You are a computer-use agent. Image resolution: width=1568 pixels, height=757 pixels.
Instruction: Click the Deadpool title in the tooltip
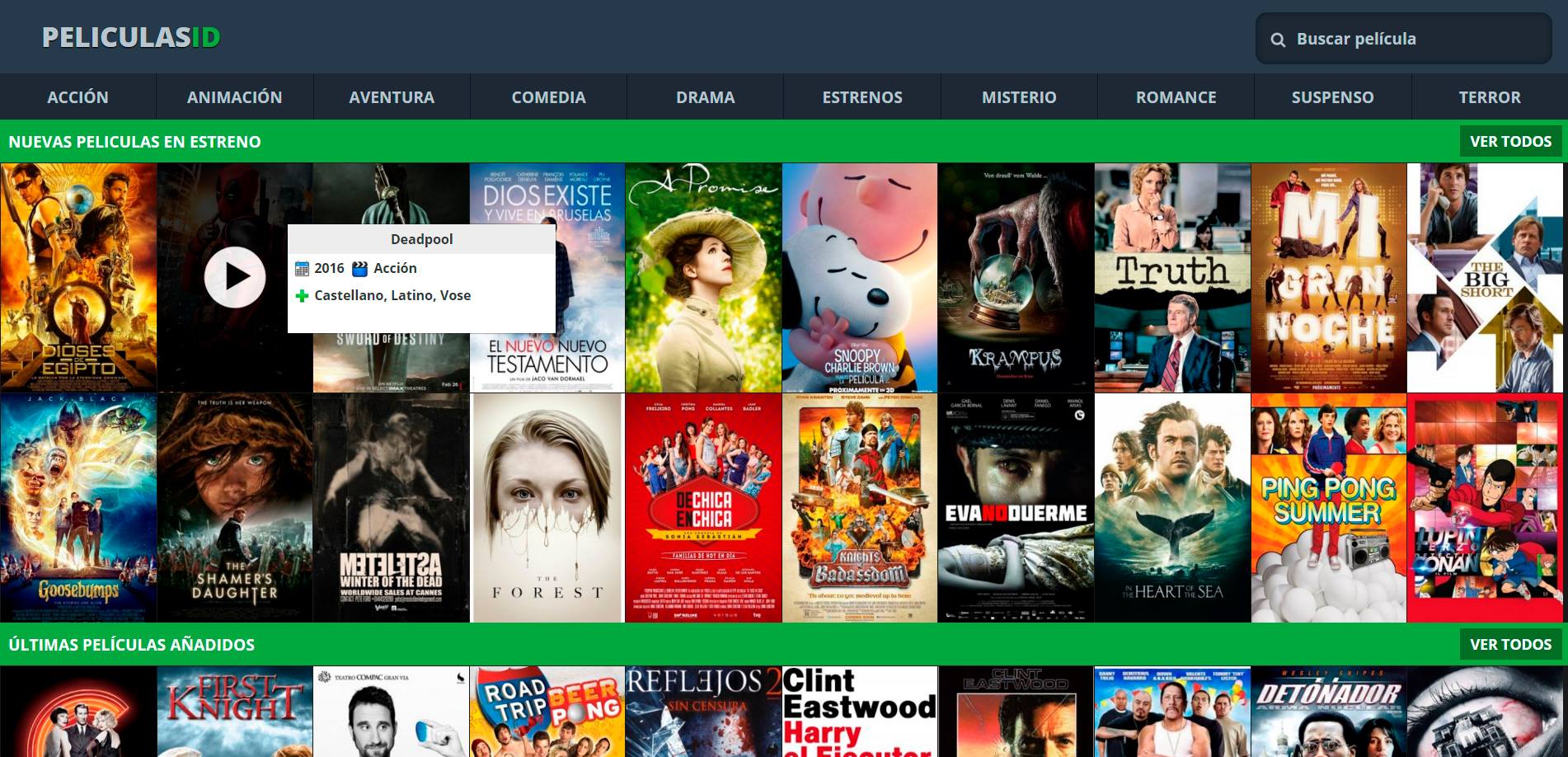421,239
